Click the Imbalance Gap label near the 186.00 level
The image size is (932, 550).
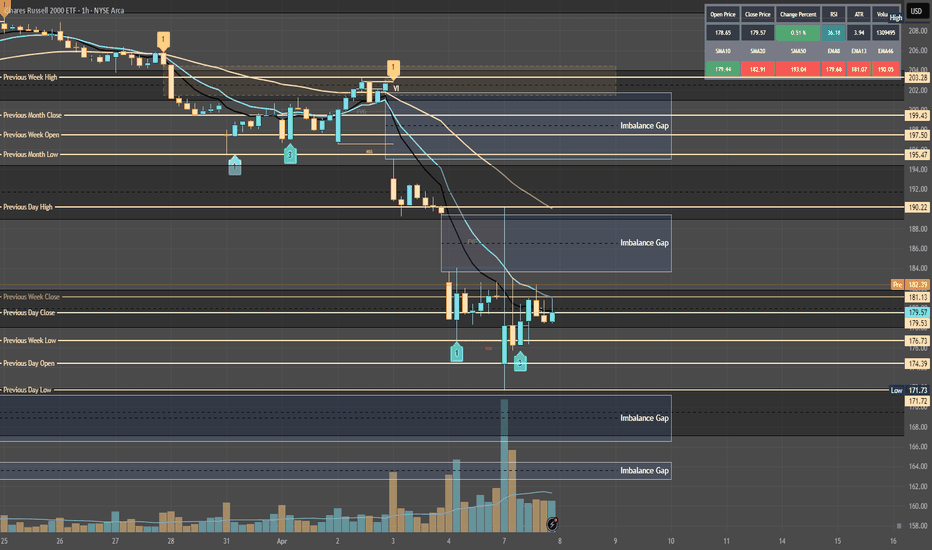pyautogui.click(x=644, y=243)
